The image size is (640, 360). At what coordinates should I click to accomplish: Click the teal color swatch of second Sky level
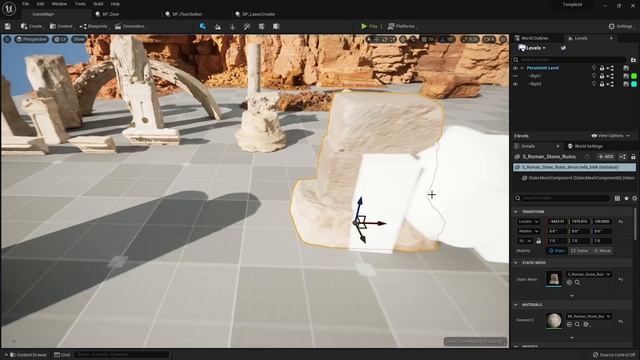point(634,84)
